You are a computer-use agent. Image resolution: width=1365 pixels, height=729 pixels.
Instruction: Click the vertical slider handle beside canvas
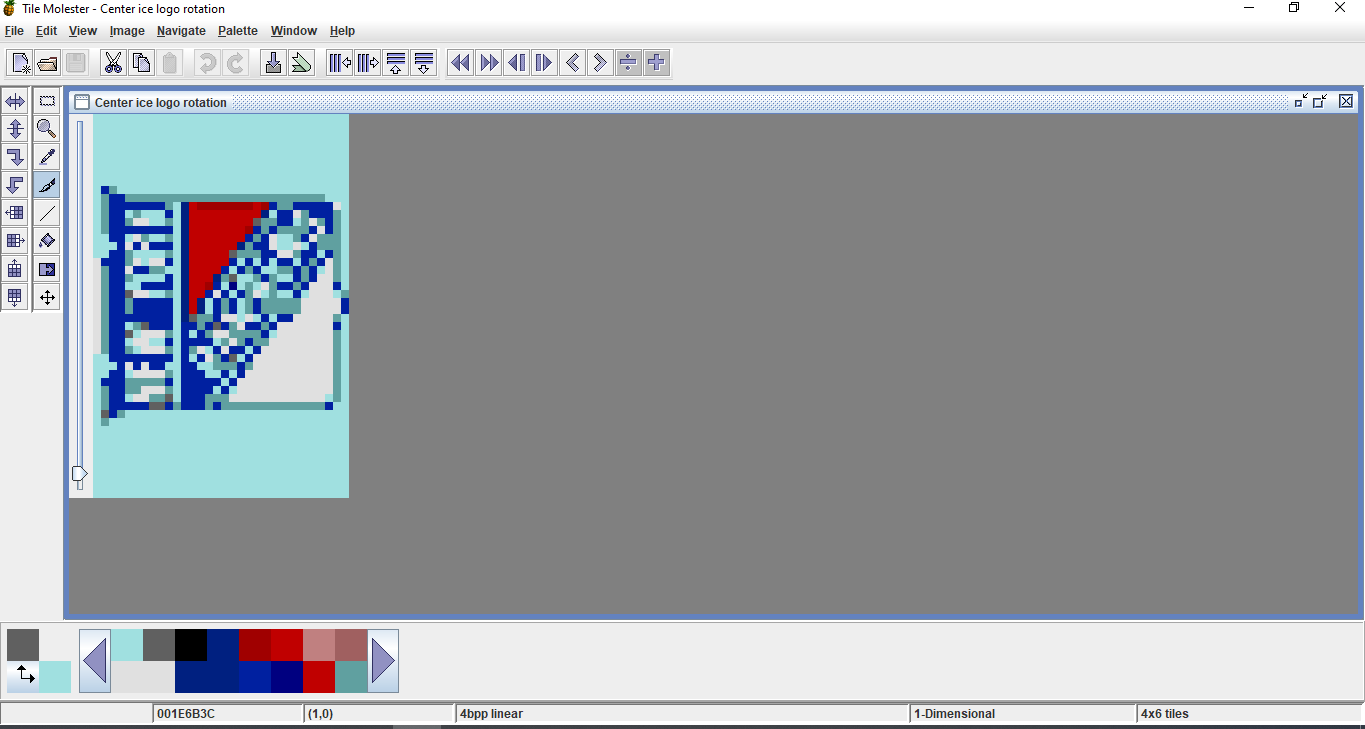tap(80, 473)
